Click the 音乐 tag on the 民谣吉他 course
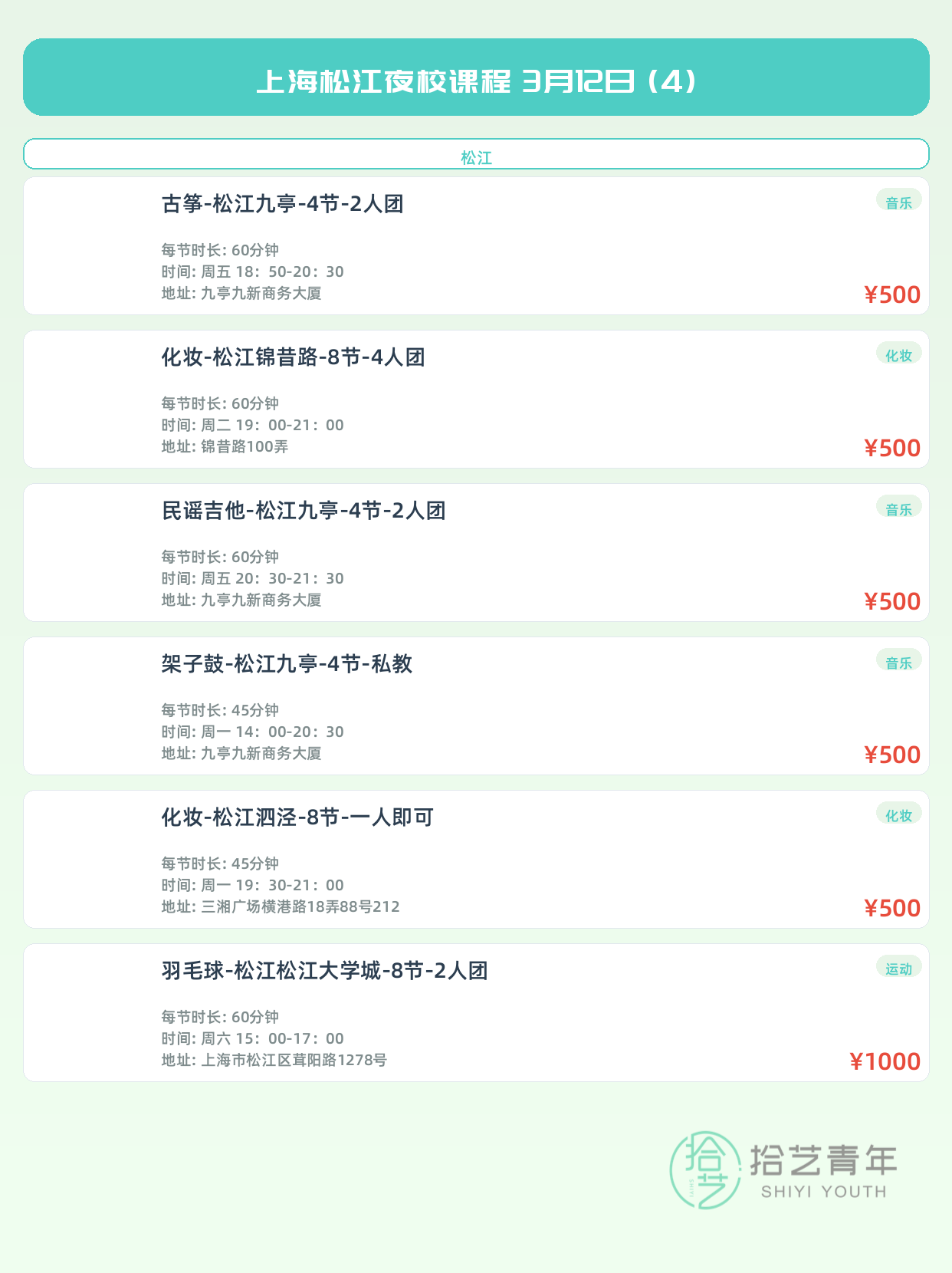Screen dimensions: 952x1273 tap(898, 509)
